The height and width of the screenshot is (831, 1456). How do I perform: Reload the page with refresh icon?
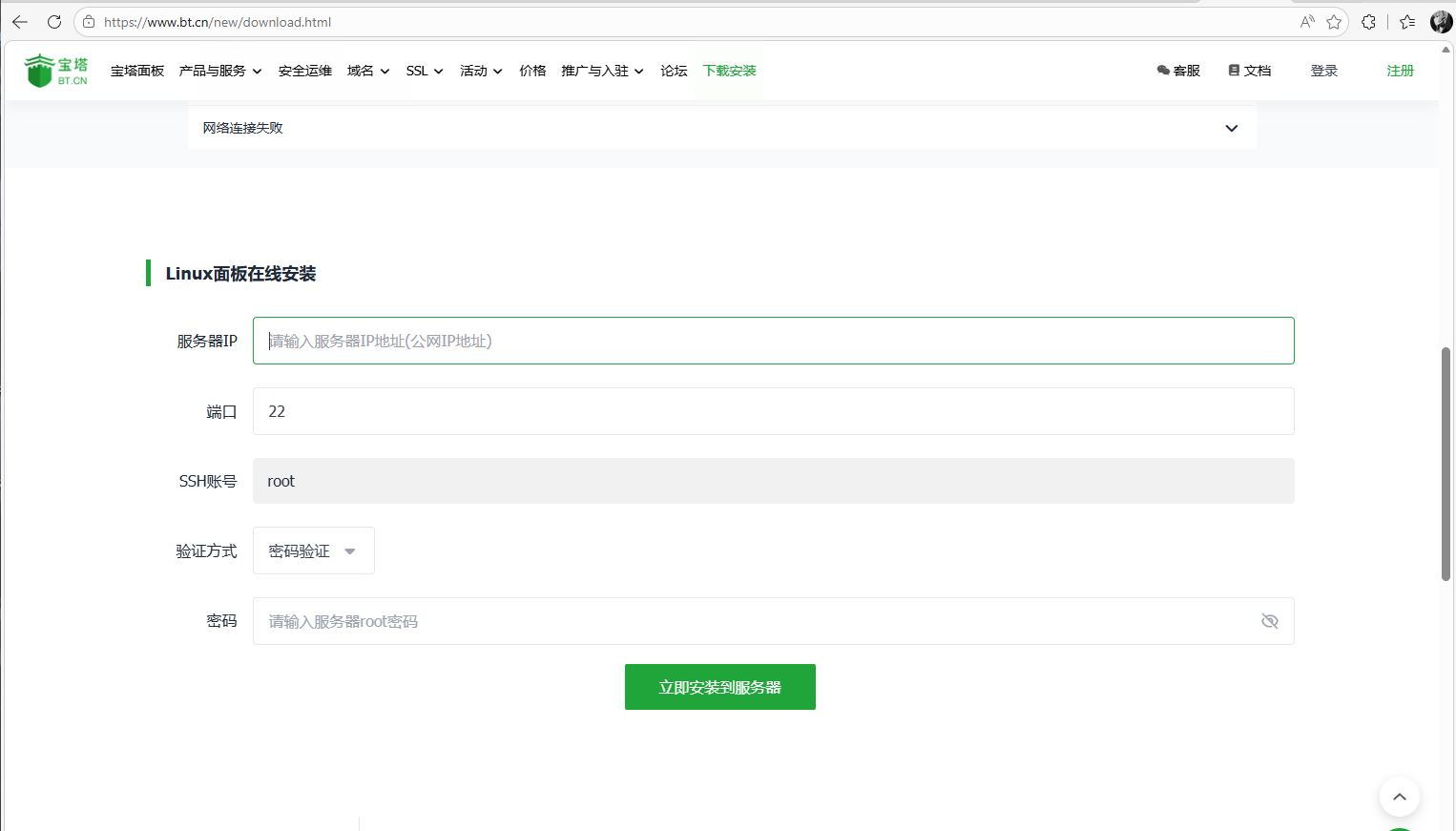54,22
